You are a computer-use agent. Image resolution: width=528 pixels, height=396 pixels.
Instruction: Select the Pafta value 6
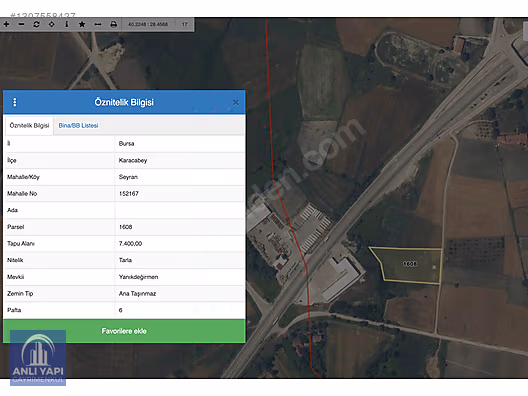coord(179,310)
